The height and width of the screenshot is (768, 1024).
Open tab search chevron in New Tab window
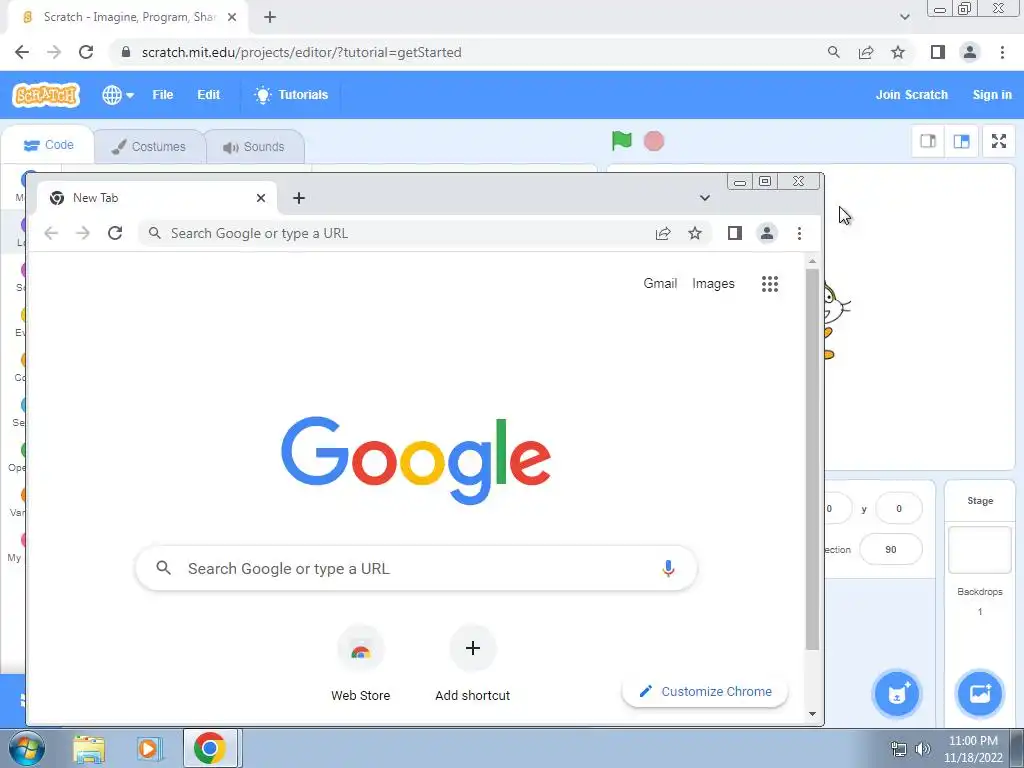click(x=705, y=198)
